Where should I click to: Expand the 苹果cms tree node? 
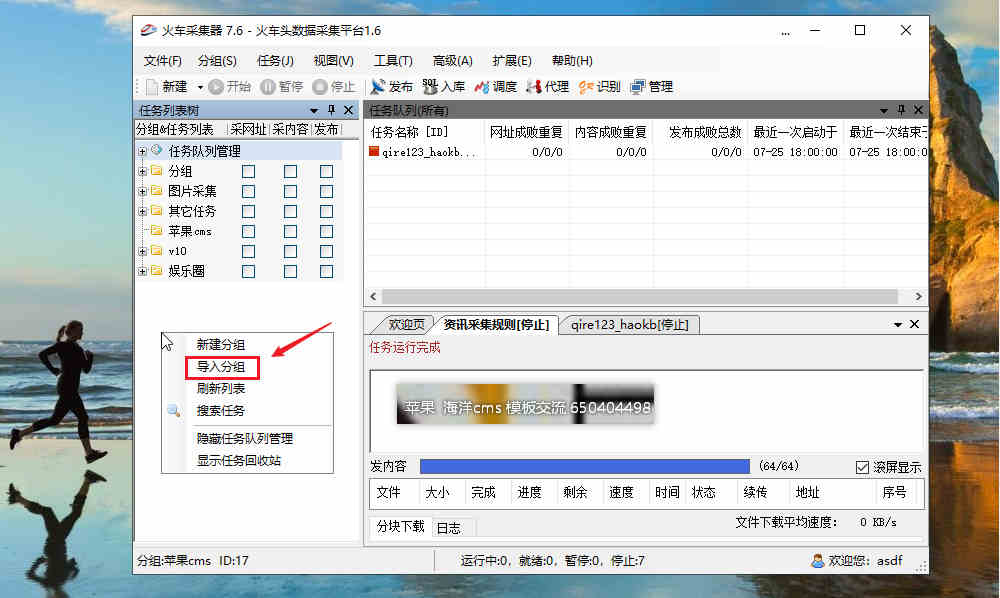pos(141,230)
